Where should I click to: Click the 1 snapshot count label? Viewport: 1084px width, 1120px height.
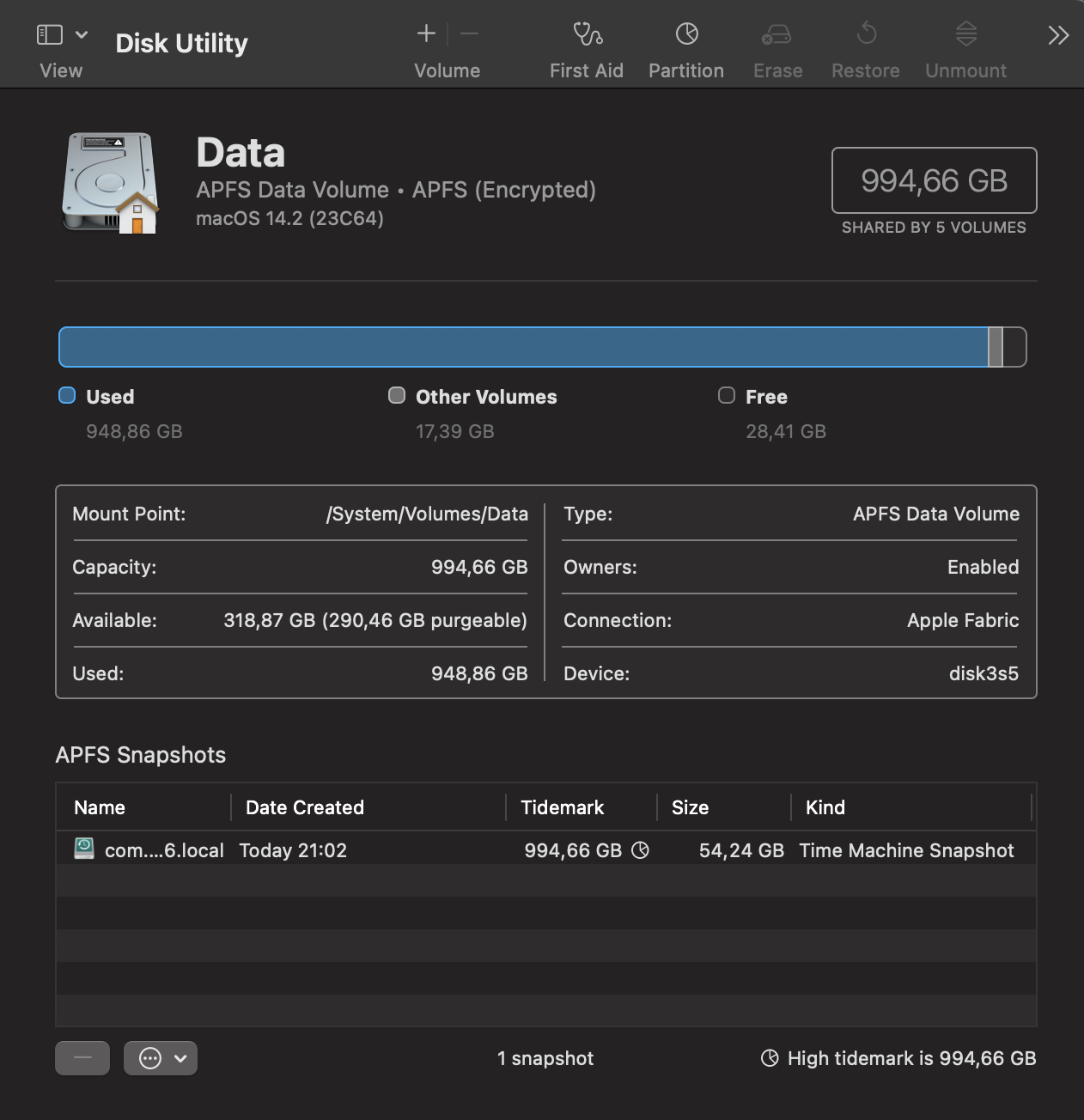tap(545, 1058)
